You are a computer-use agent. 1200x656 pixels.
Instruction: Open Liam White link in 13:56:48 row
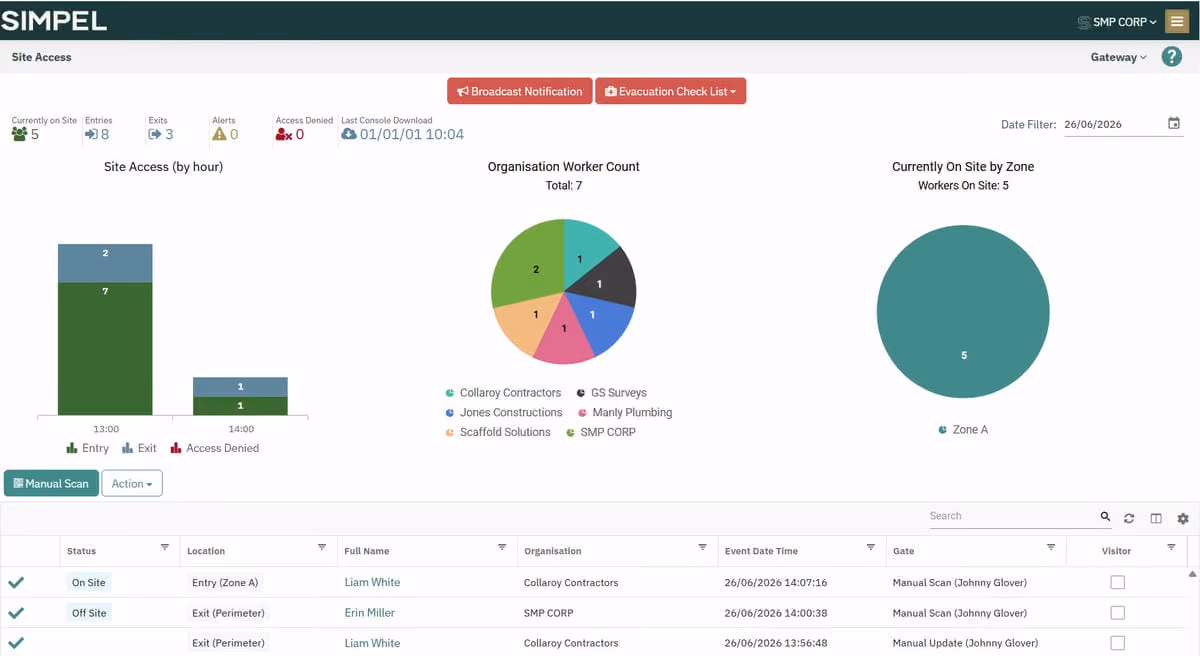[x=372, y=643]
